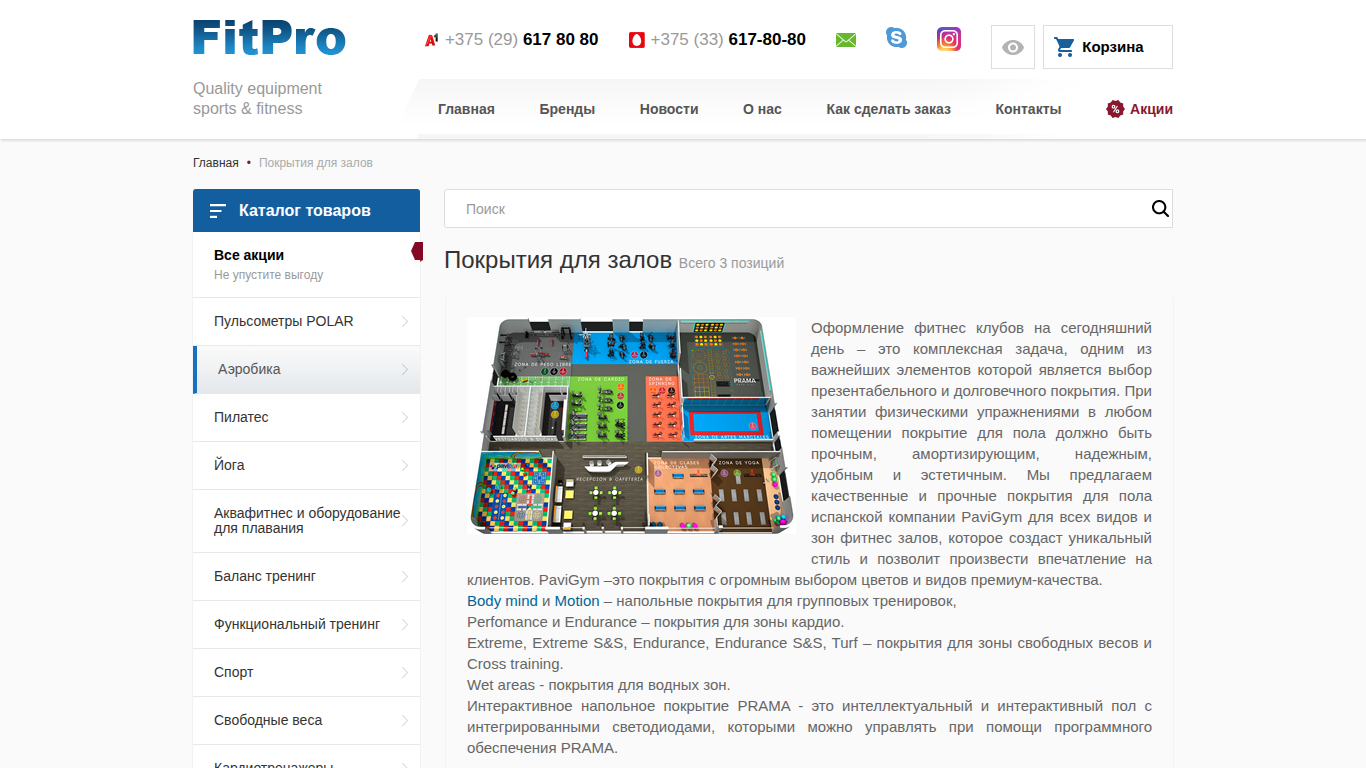
Task: Click the Каталог товаров menu icon
Action: click(217, 211)
